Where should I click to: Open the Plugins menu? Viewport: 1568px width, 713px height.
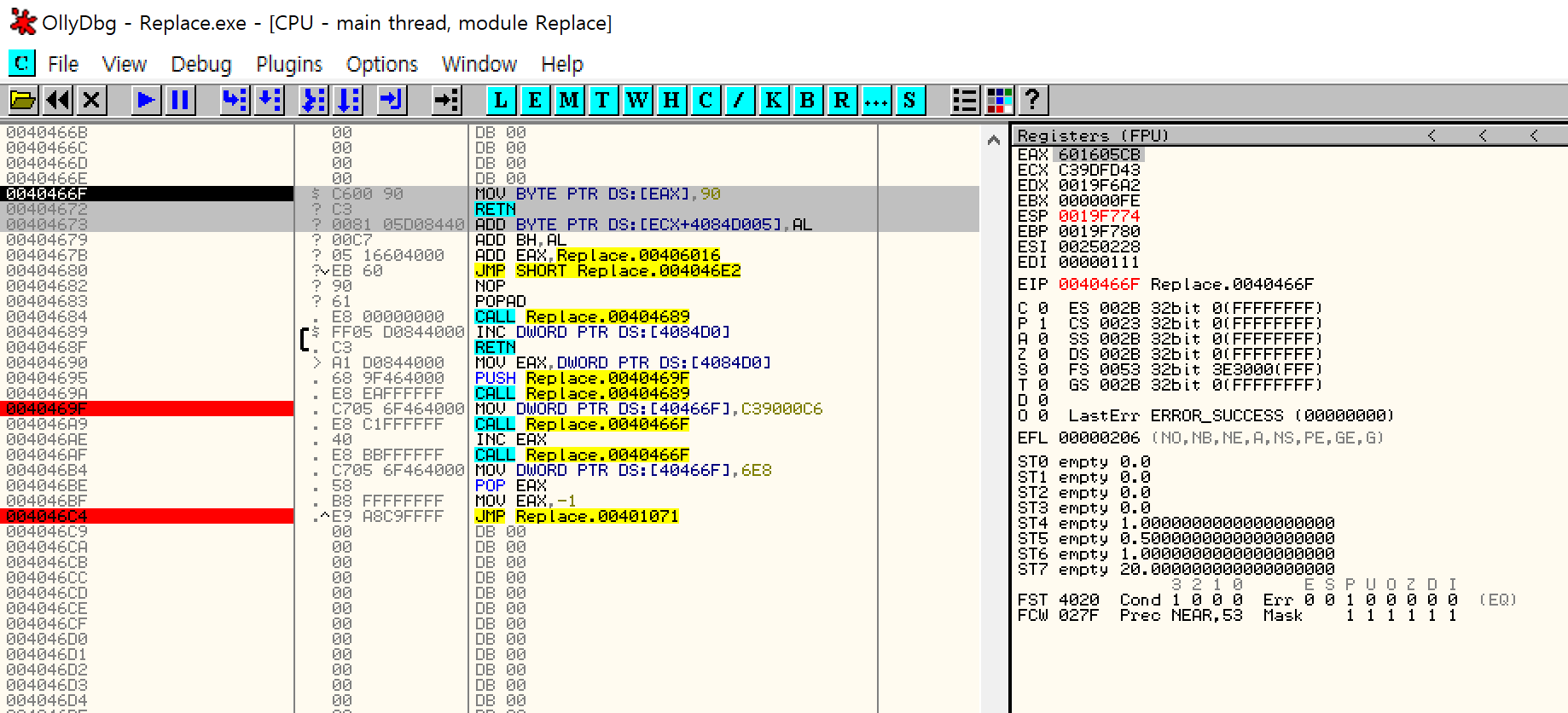tap(289, 64)
